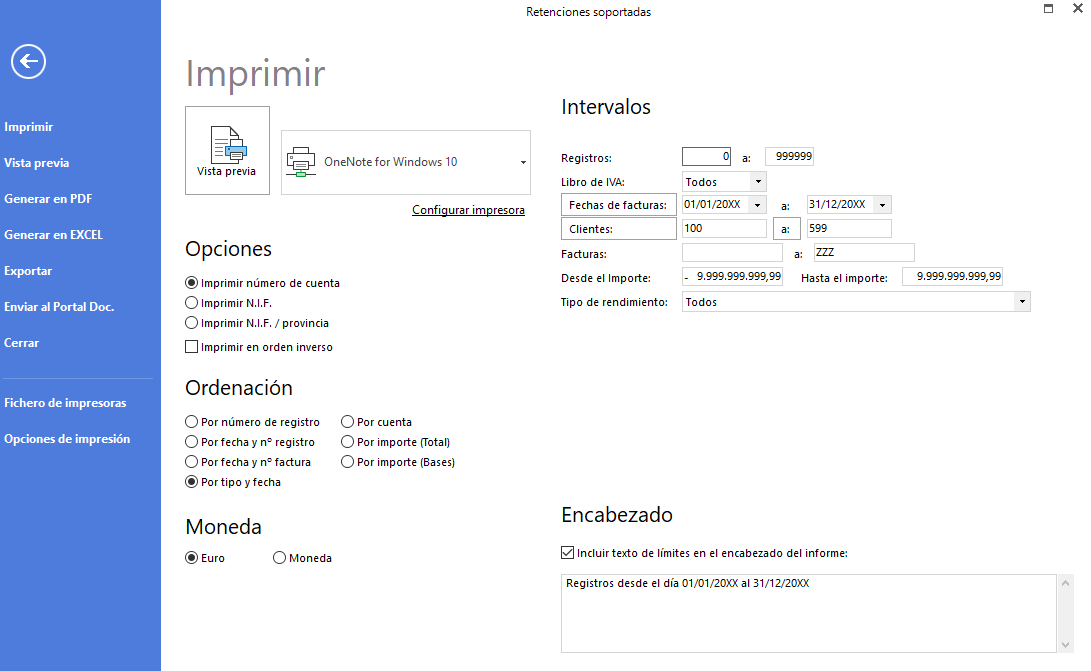Click header box scrollbar down arrow
1091x671 pixels.
tap(1065, 645)
